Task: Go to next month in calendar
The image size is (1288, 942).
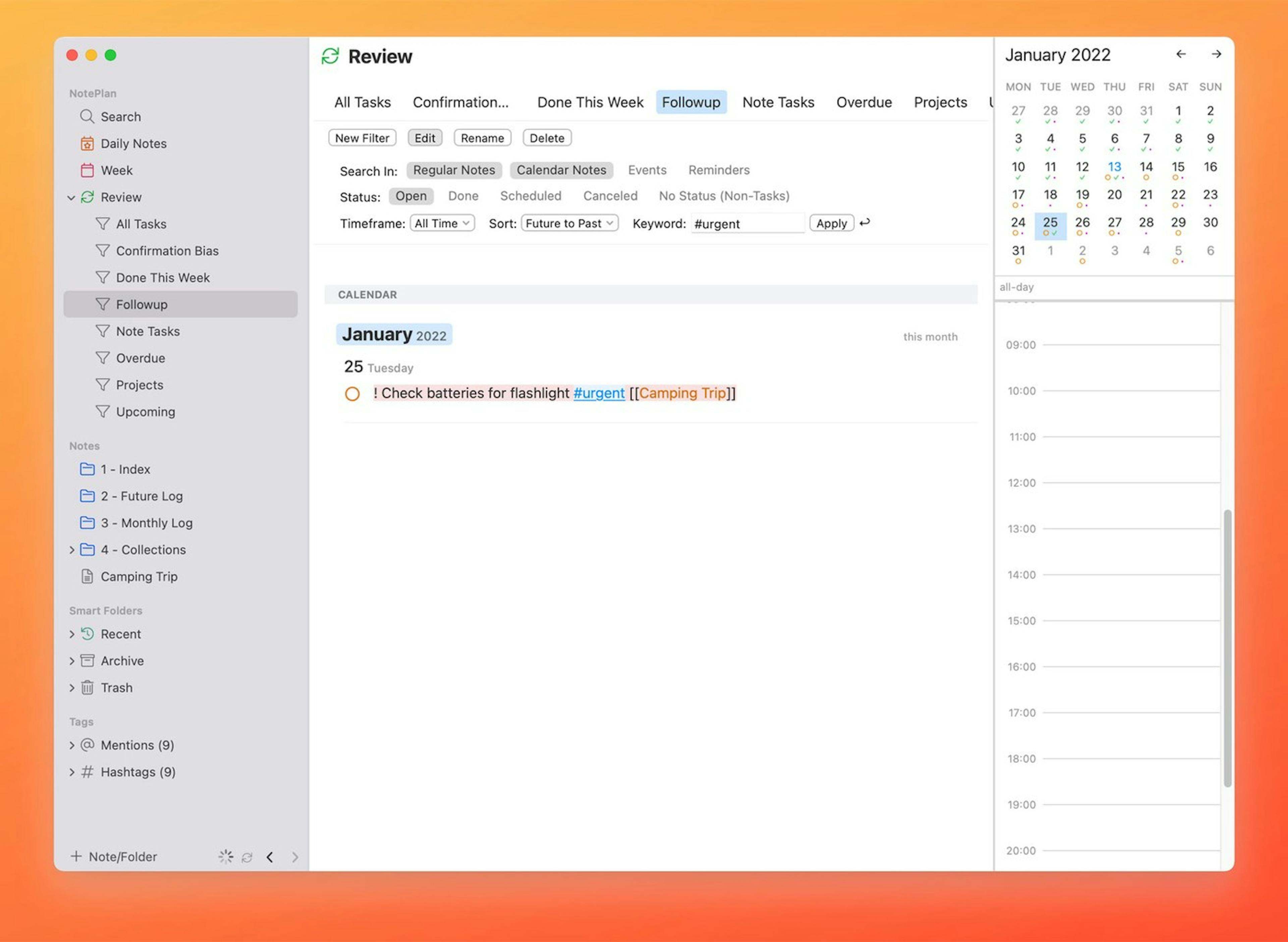Action: point(1216,54)
